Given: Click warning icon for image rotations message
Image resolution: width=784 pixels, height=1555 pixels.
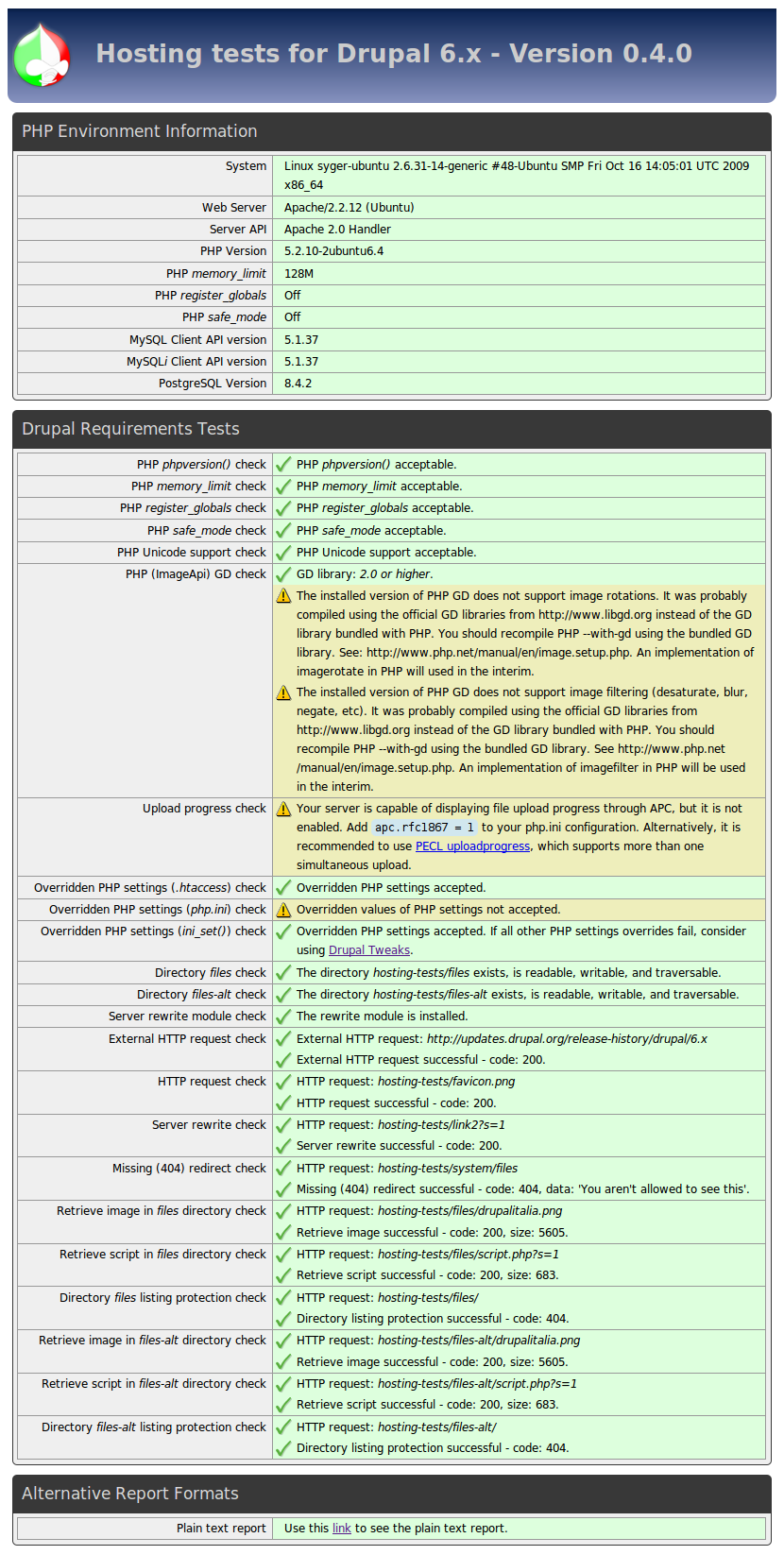Looking at the screenshot, I should [283, 596].
